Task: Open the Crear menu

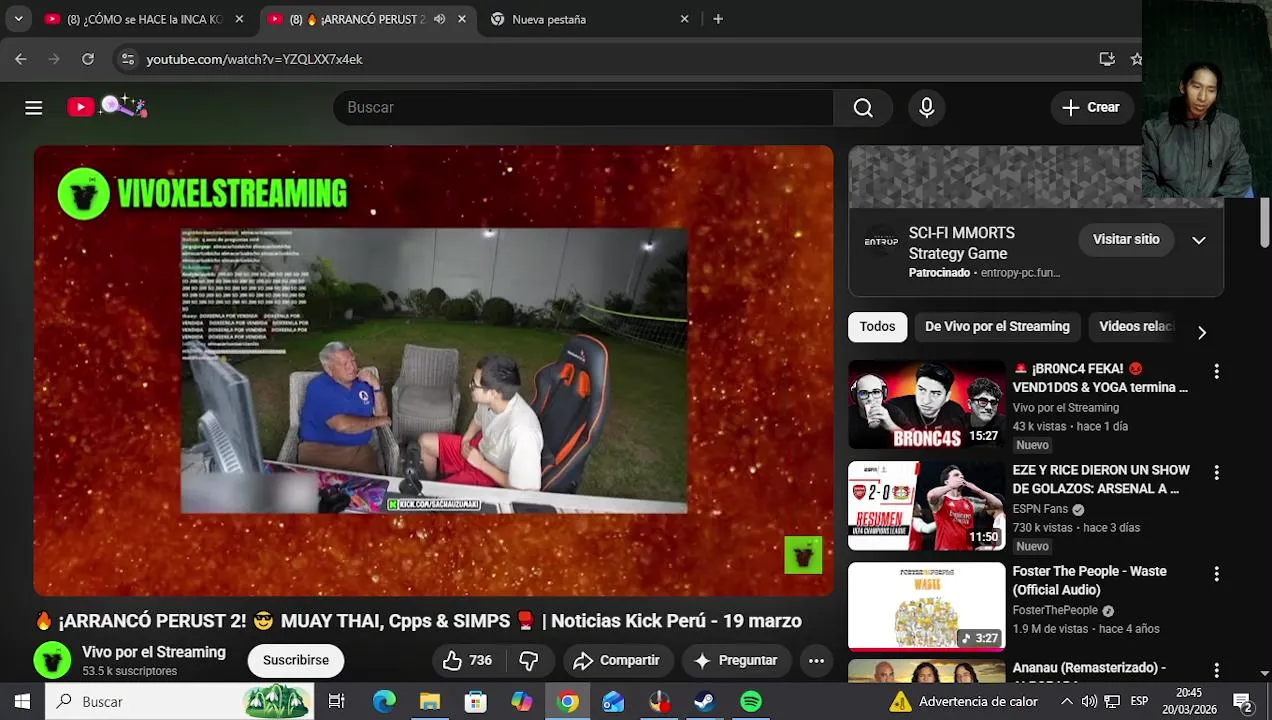Action: [x=1091, y=107]
